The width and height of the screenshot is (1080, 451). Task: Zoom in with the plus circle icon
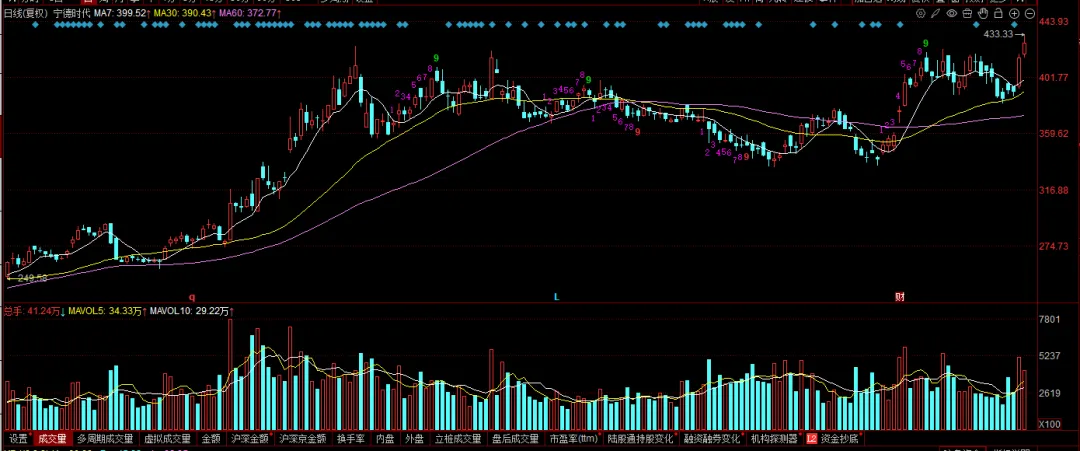point(1015,13)
